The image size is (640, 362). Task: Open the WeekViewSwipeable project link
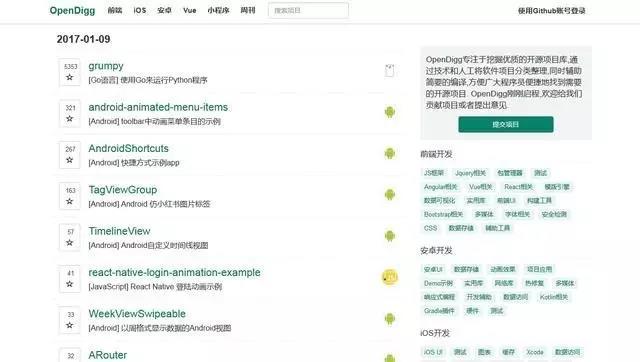coord(137,313)
